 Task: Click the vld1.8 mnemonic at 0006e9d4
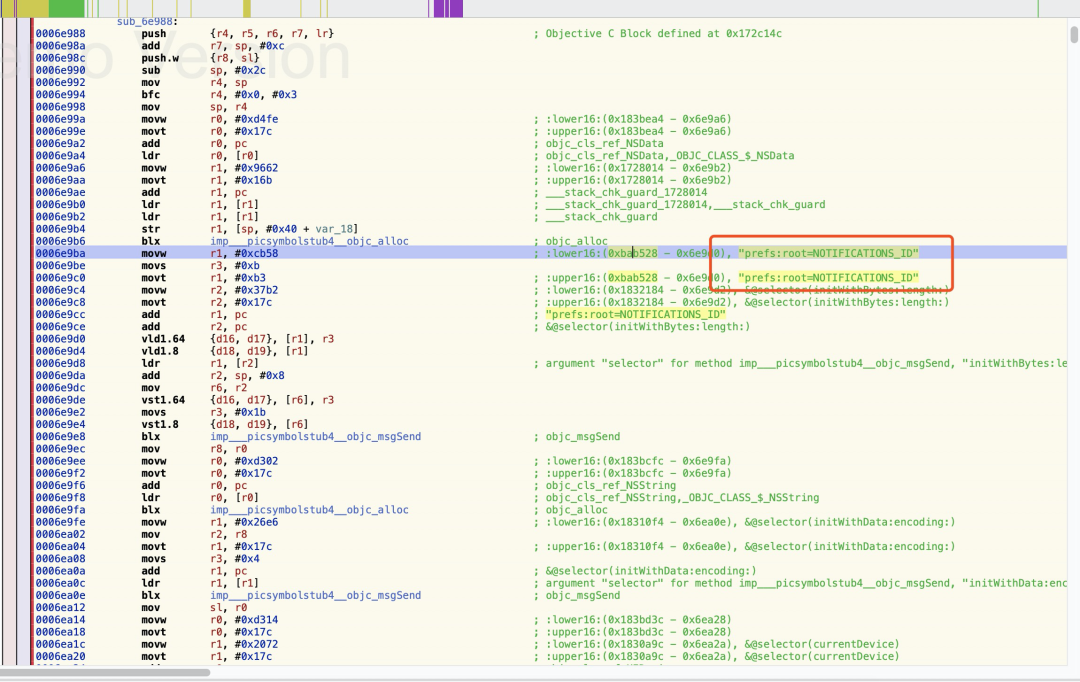tap(160, 351)
